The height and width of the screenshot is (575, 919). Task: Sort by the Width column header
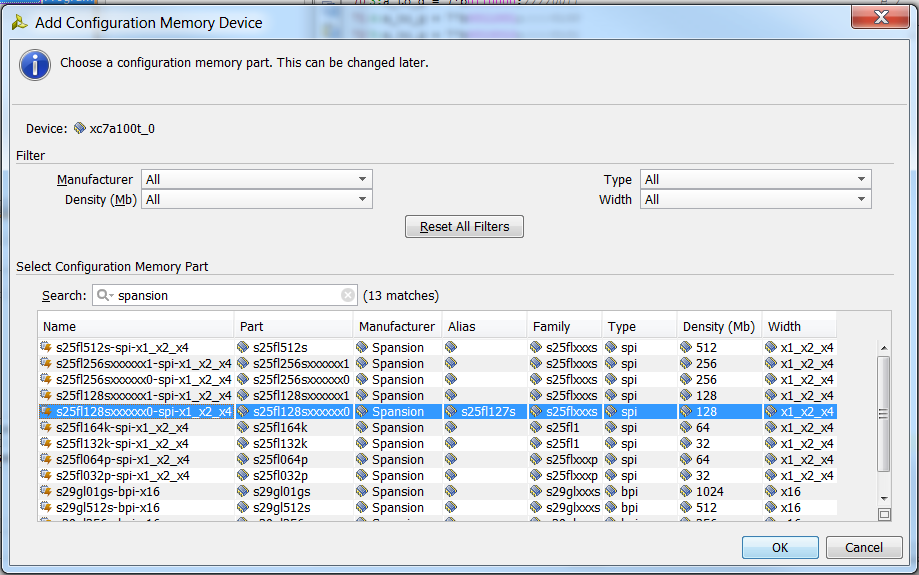[799, 326]
